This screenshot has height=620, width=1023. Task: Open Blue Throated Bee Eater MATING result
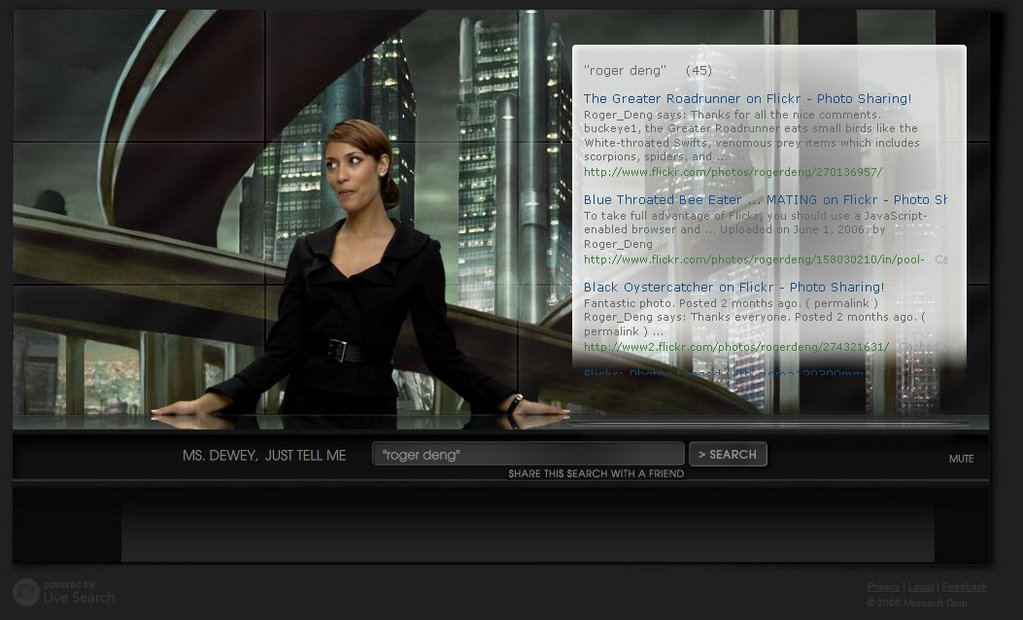[765, 200]
